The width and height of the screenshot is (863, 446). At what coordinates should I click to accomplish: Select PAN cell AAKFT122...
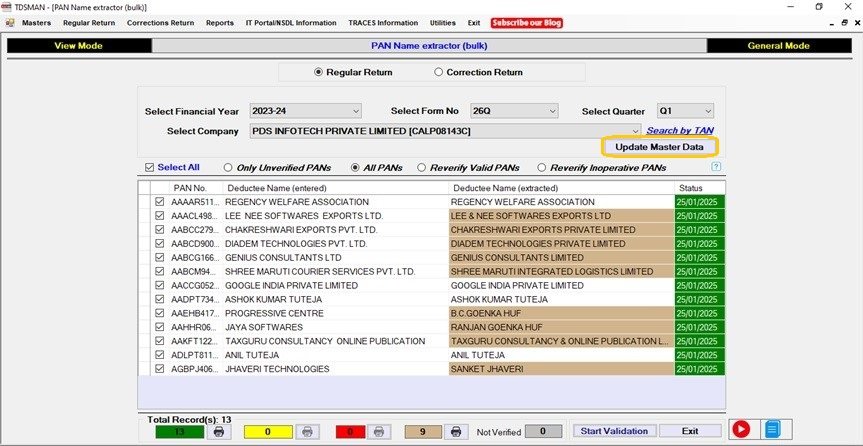point(195,341)
